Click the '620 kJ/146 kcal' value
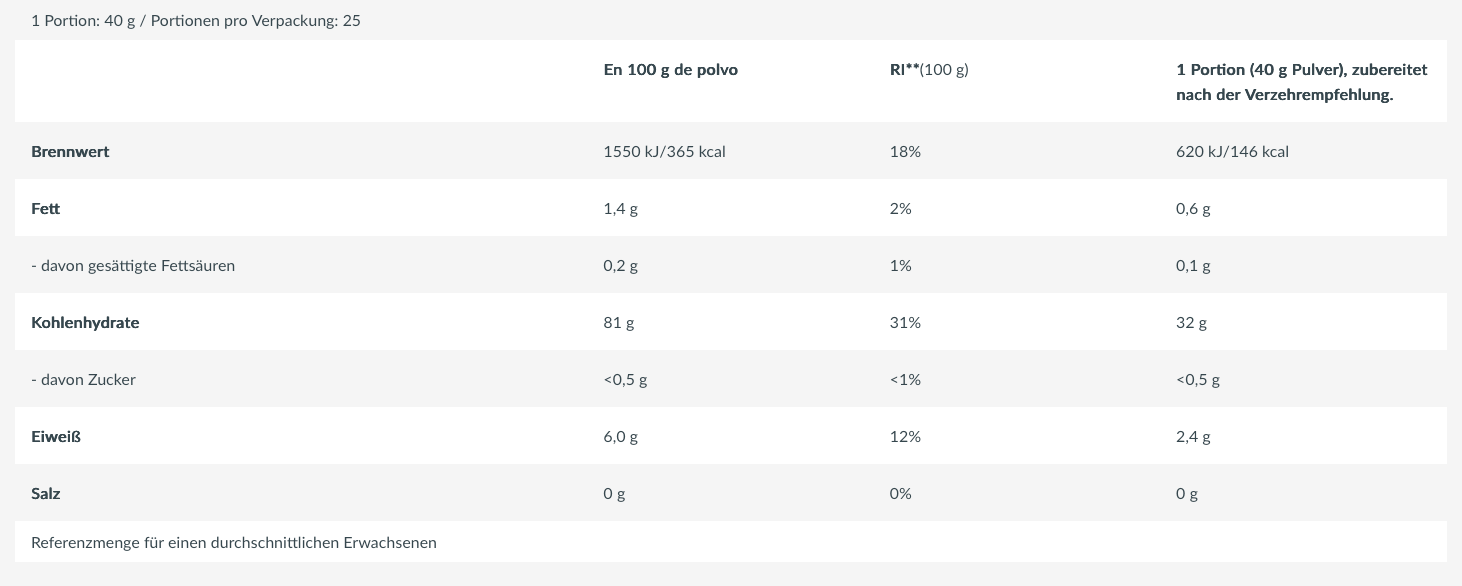Viewport: 1462px width, 586px height. click(x=1232, y=152)
